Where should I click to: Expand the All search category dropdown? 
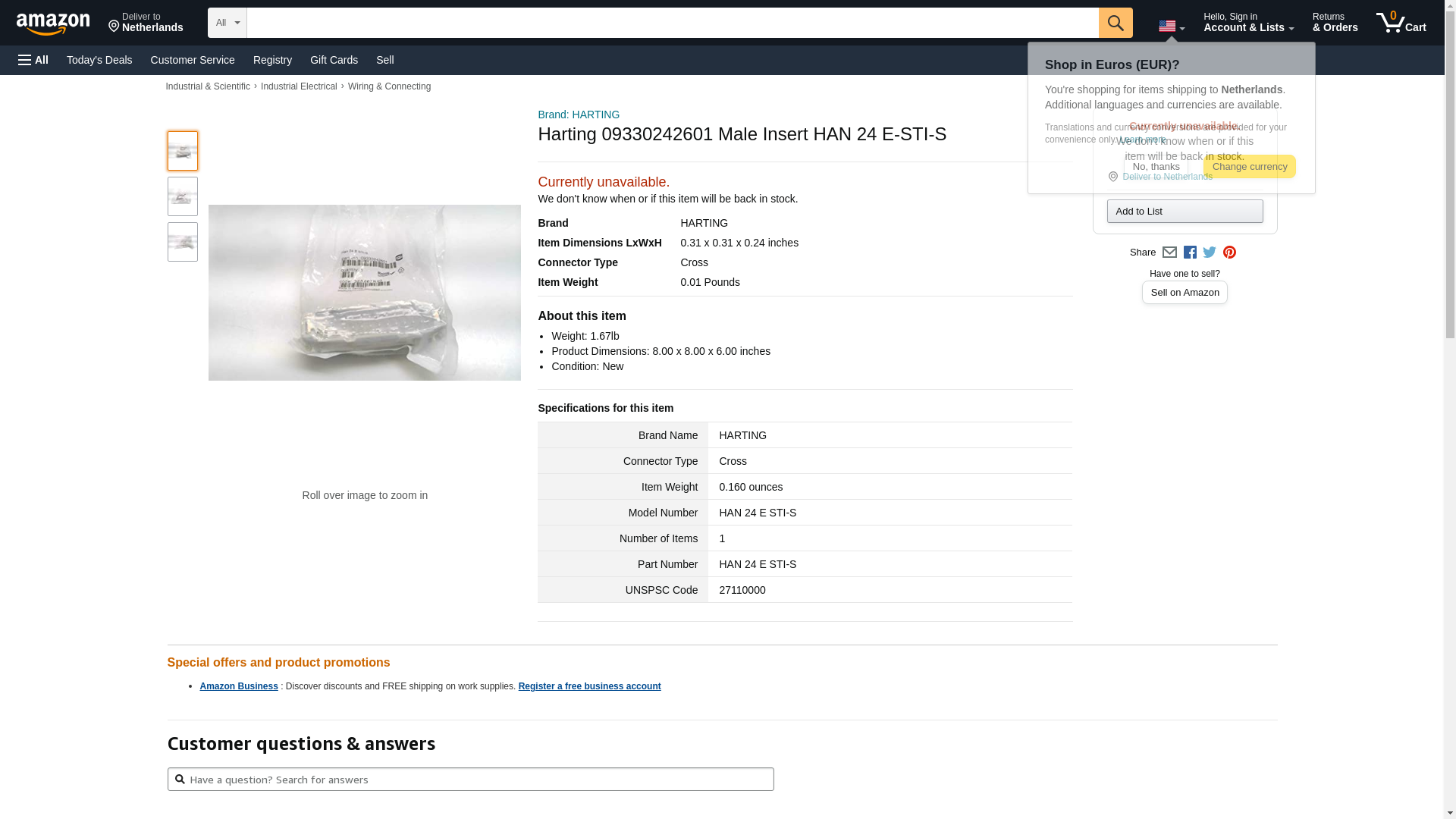tap(227, 23)
